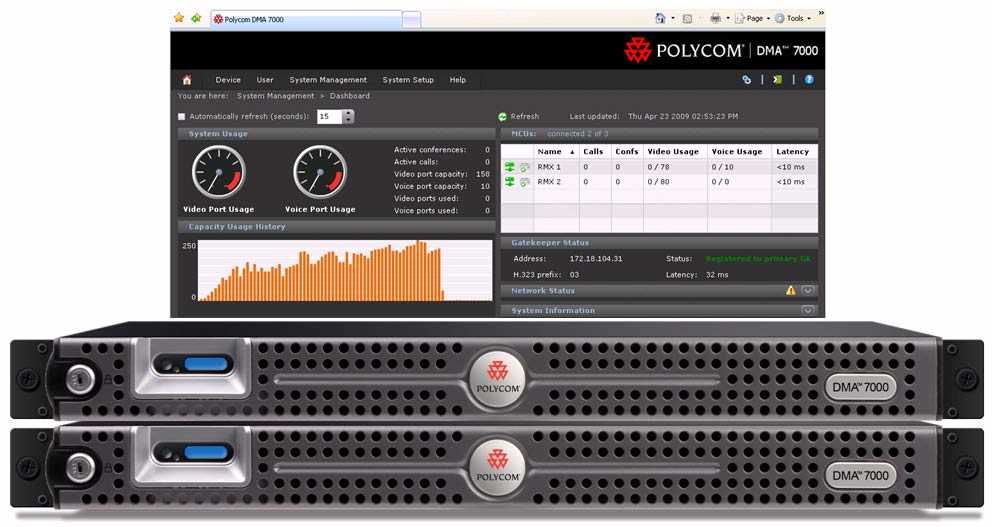Click the Gatekeeper Status panel header

coord(659,243)
